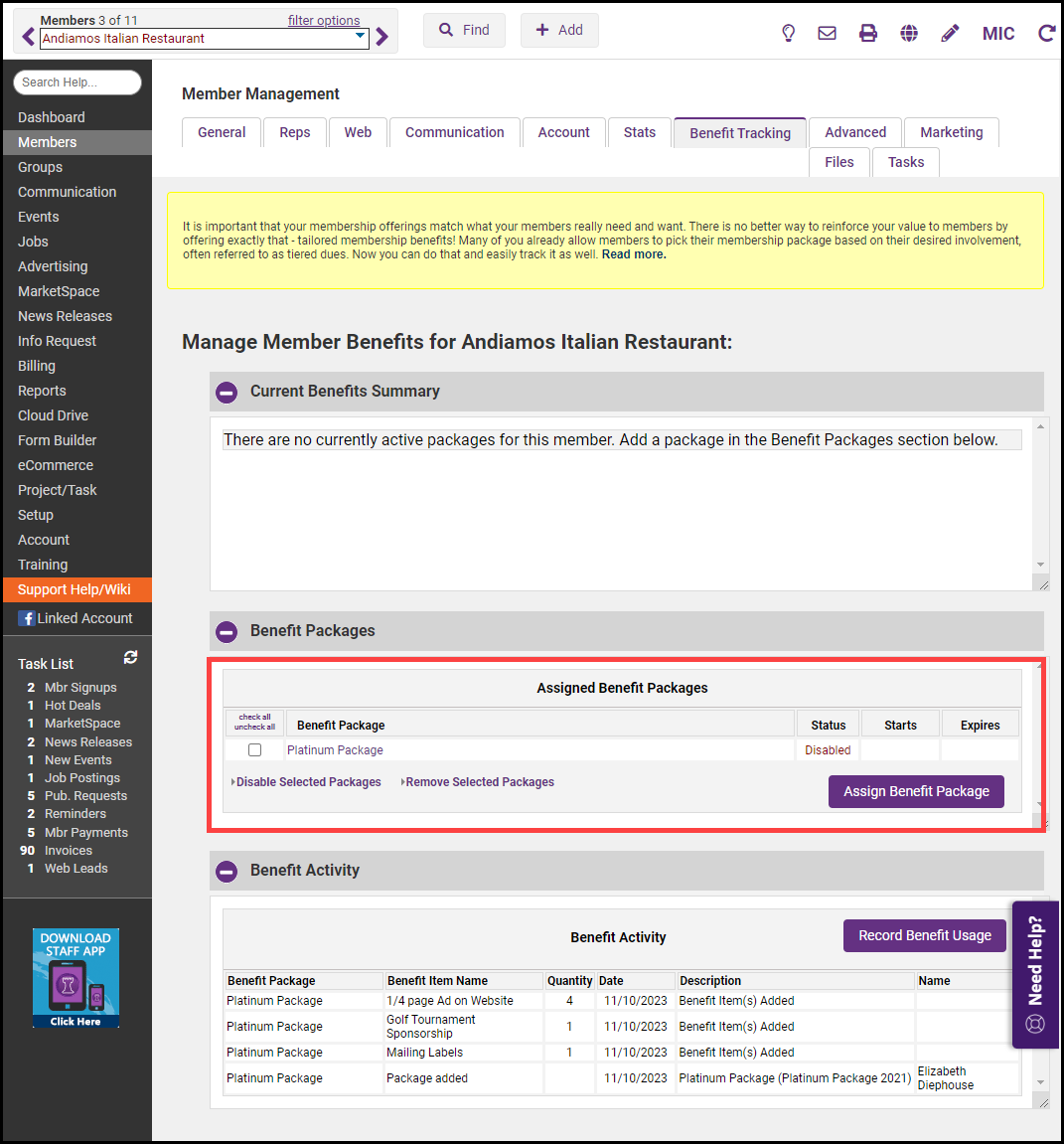
Task: Collapse Current Benefits Summary section
Action: tap(227, 392)
